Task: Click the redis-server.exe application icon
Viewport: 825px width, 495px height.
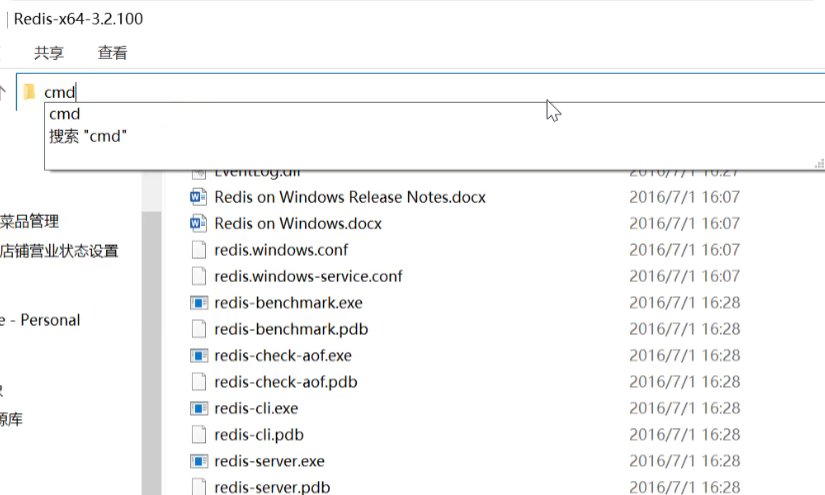Action: click(198, 461)
